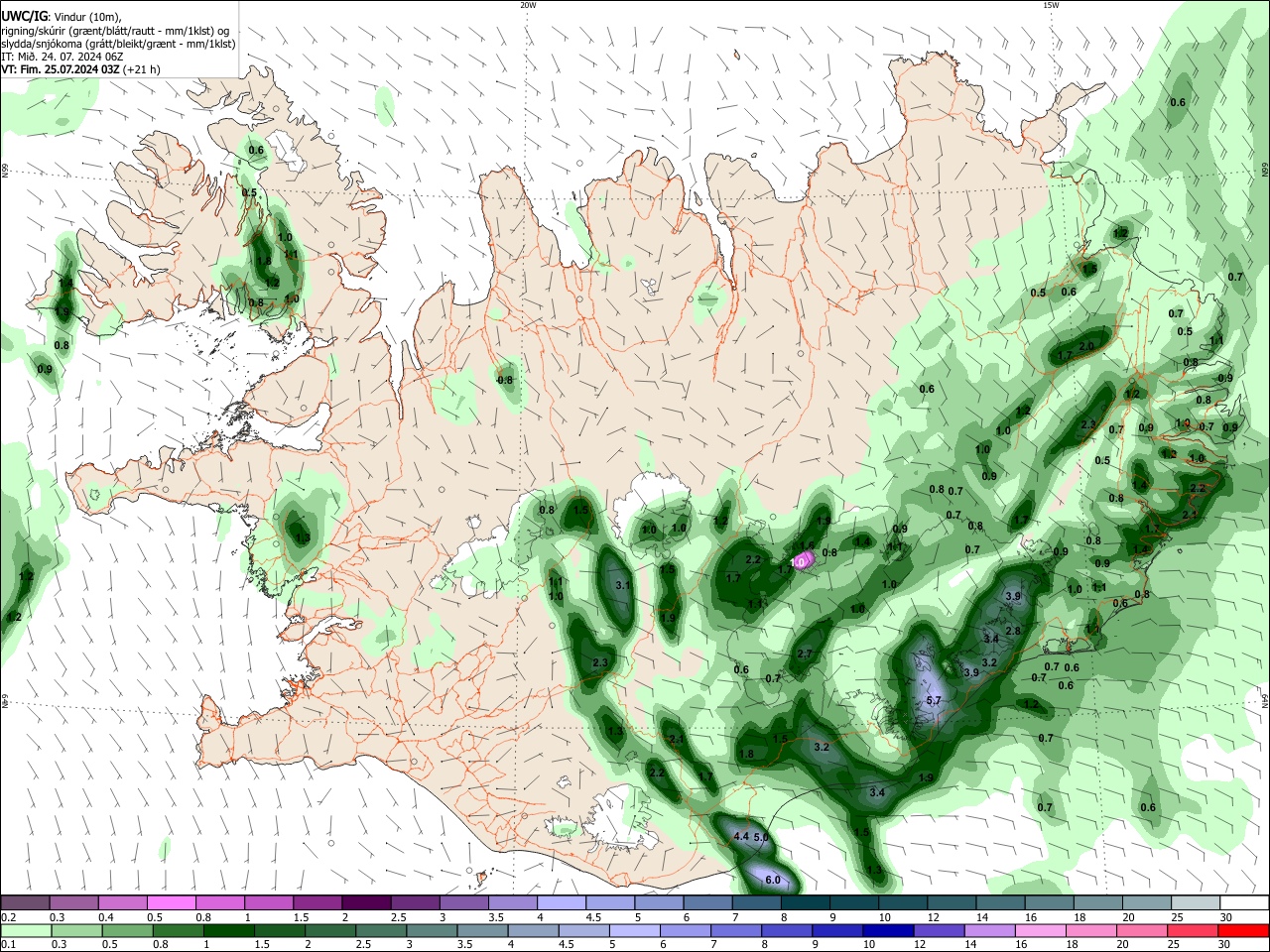Image resolution: width=1270 pixels, height=952 pixels.
Task: Click the pink snow patch labeled 1.0
Action: point(803,561)
